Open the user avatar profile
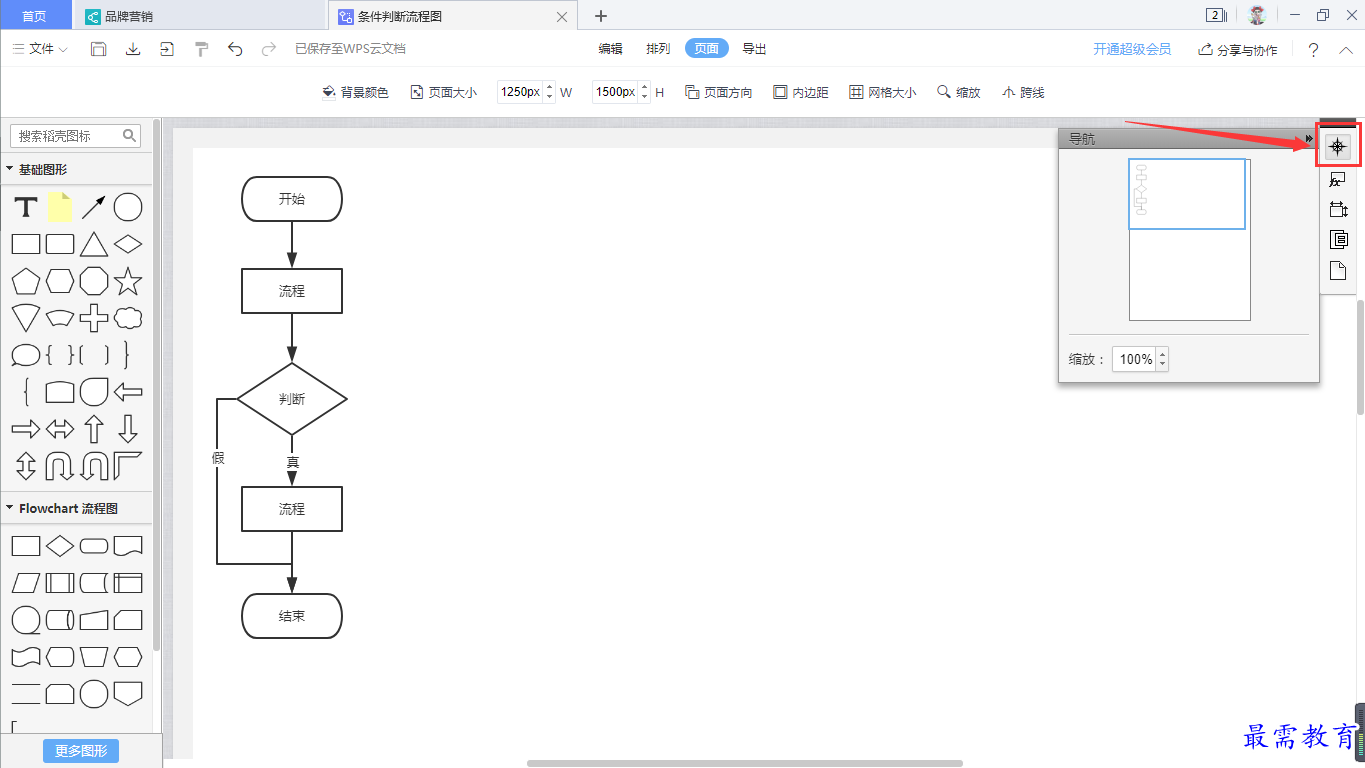1365x768 pixels. 1258,15
